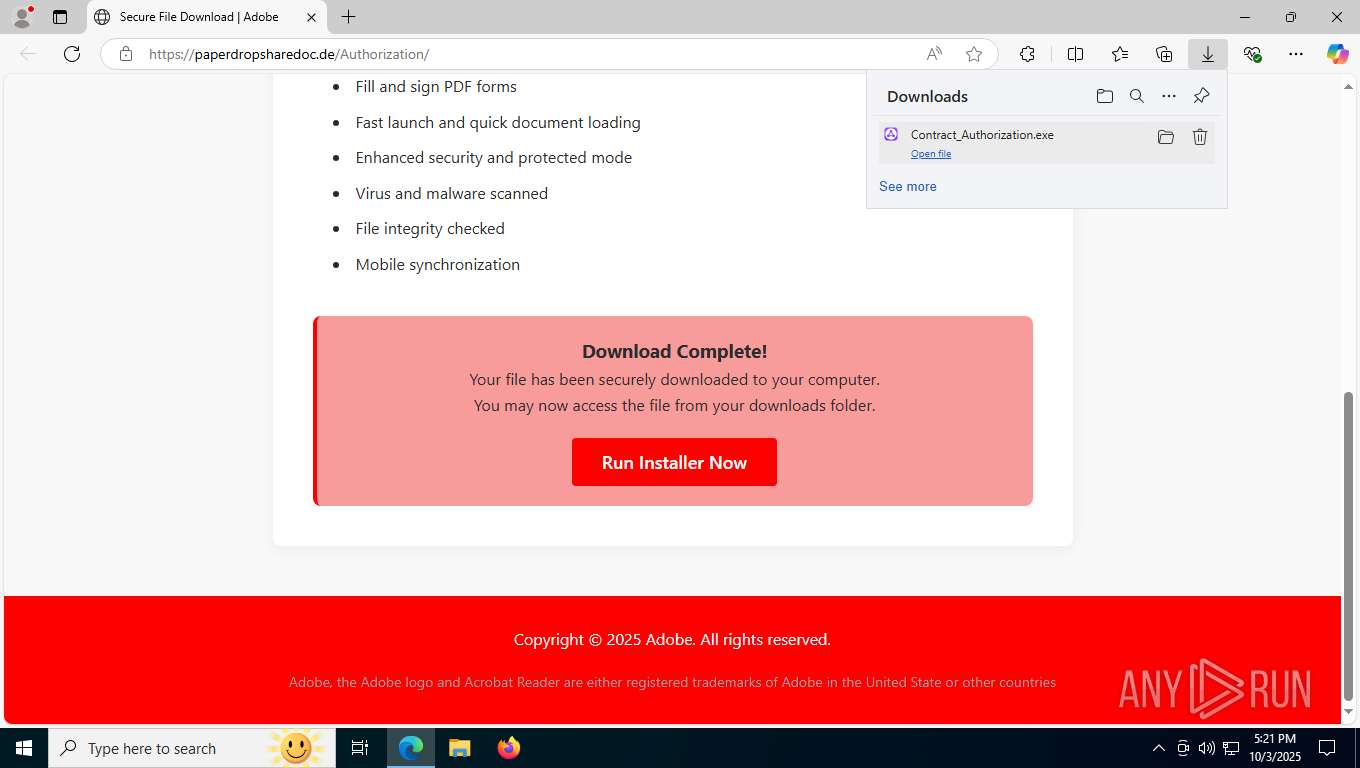Select the Secure File Download | Adobe tab
Screen dimensions: 1360x768
coord(206,17)
